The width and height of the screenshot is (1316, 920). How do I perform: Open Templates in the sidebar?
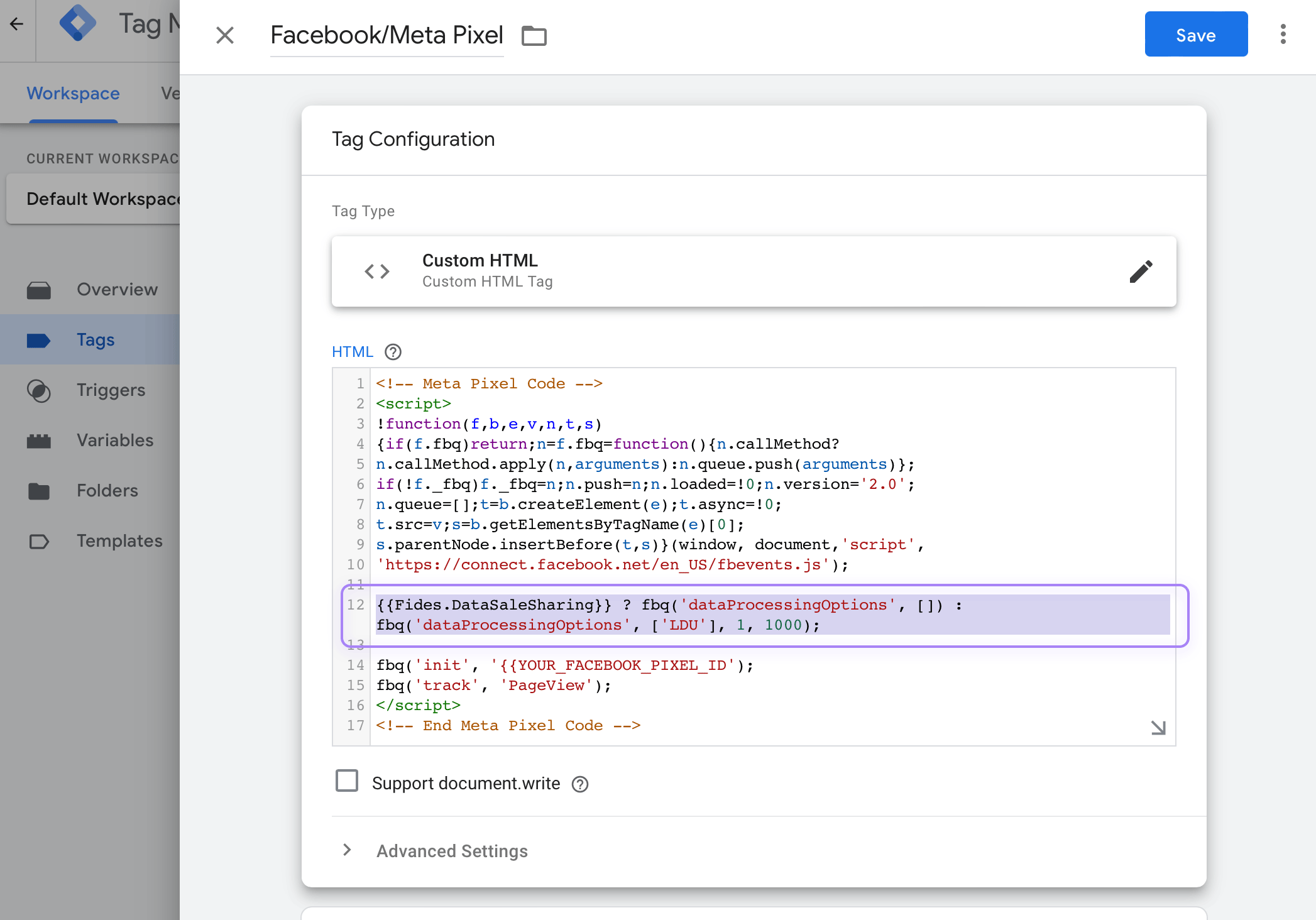[90, 541]
